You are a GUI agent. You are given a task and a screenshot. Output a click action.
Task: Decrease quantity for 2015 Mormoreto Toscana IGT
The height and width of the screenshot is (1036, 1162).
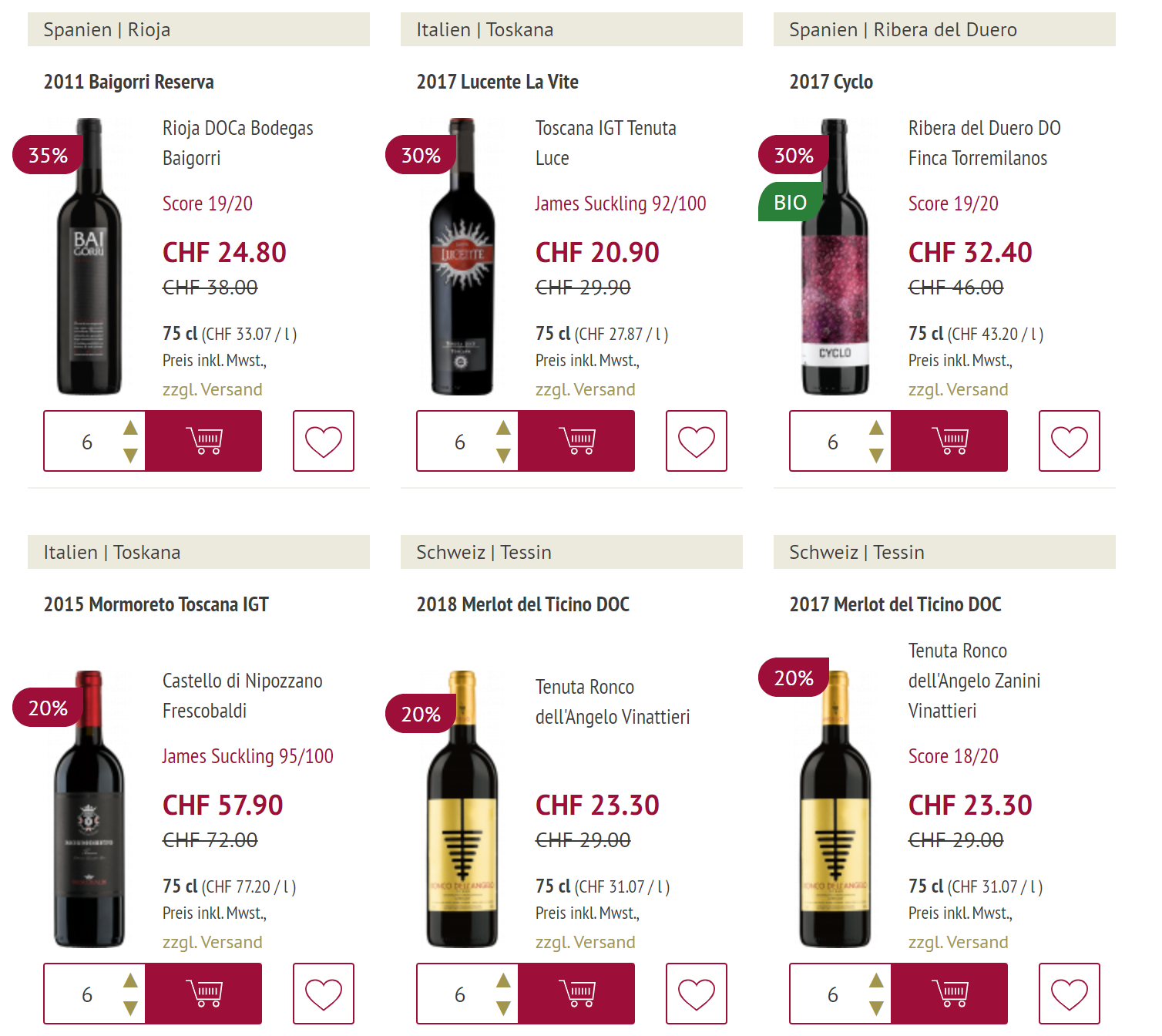tap(131, 1008)
